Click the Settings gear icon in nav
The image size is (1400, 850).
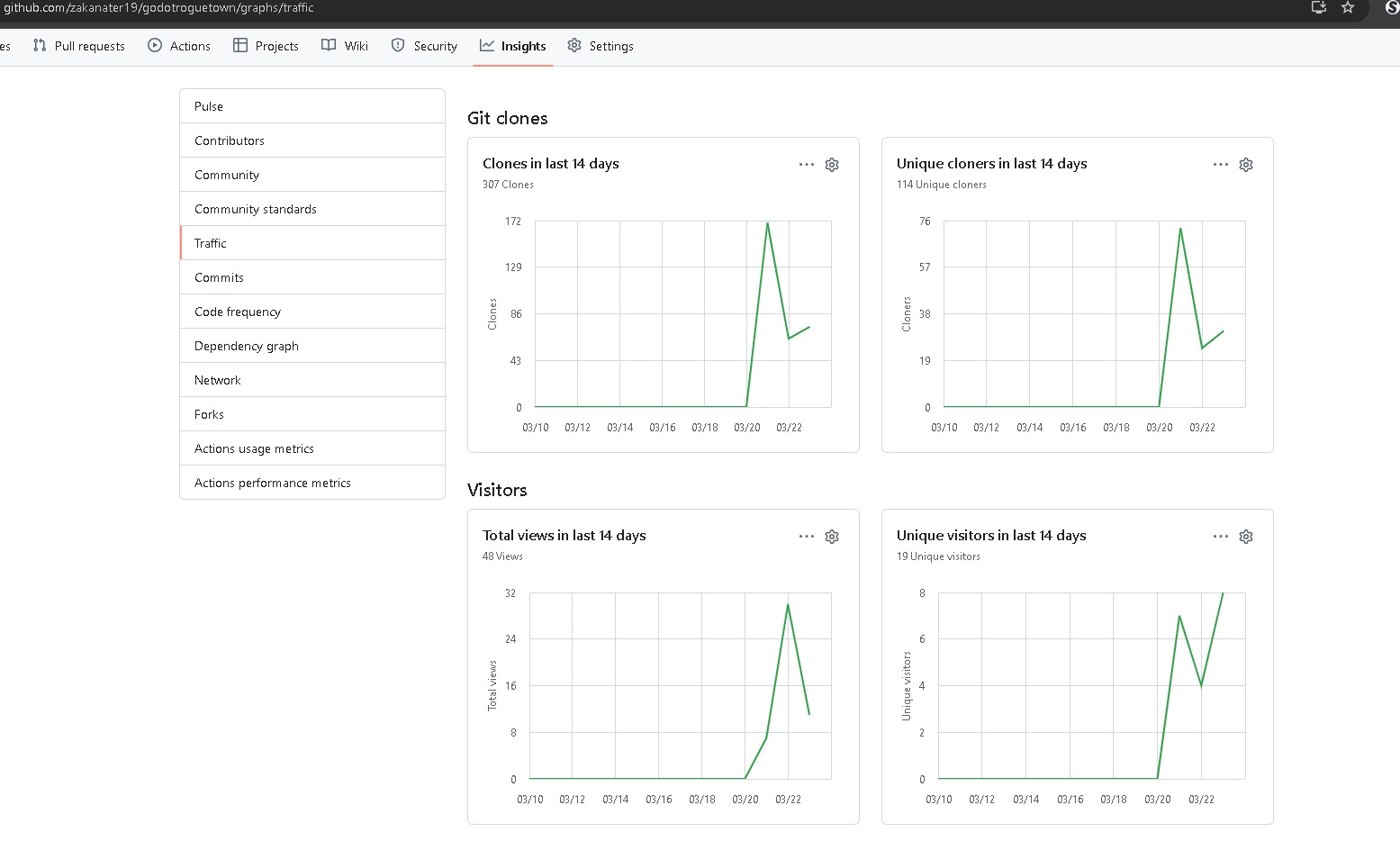(x=574, y=45)
